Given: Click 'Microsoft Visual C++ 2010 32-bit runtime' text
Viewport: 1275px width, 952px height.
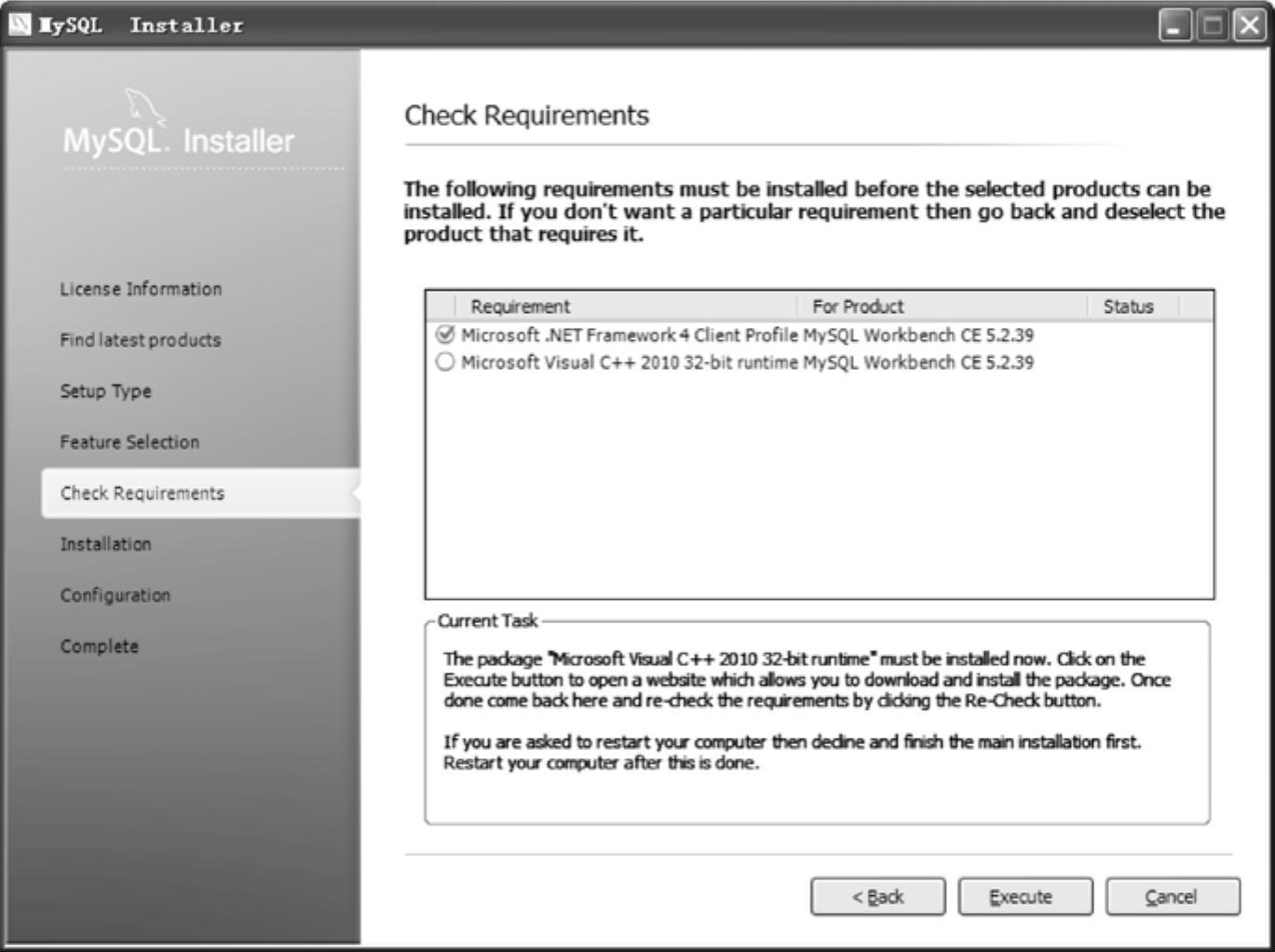Looking at the screenshot, I should click(630, 362).
